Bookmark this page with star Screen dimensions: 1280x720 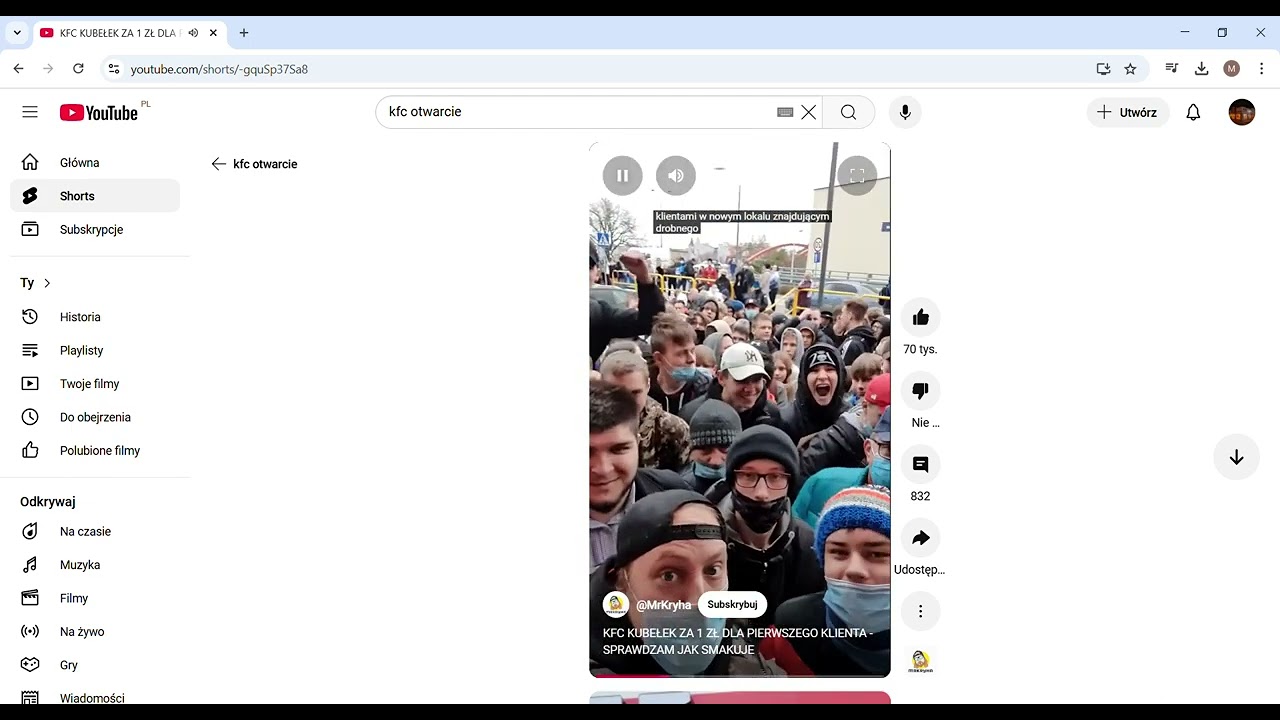tap(1130, 69)
